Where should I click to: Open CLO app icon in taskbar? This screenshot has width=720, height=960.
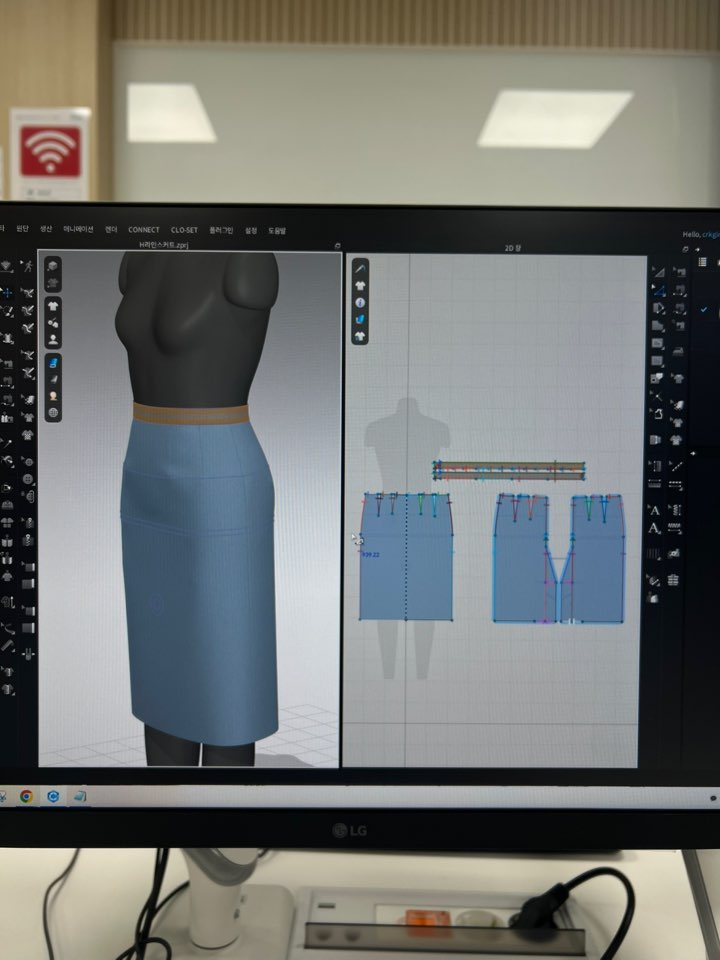coord(53,797)
